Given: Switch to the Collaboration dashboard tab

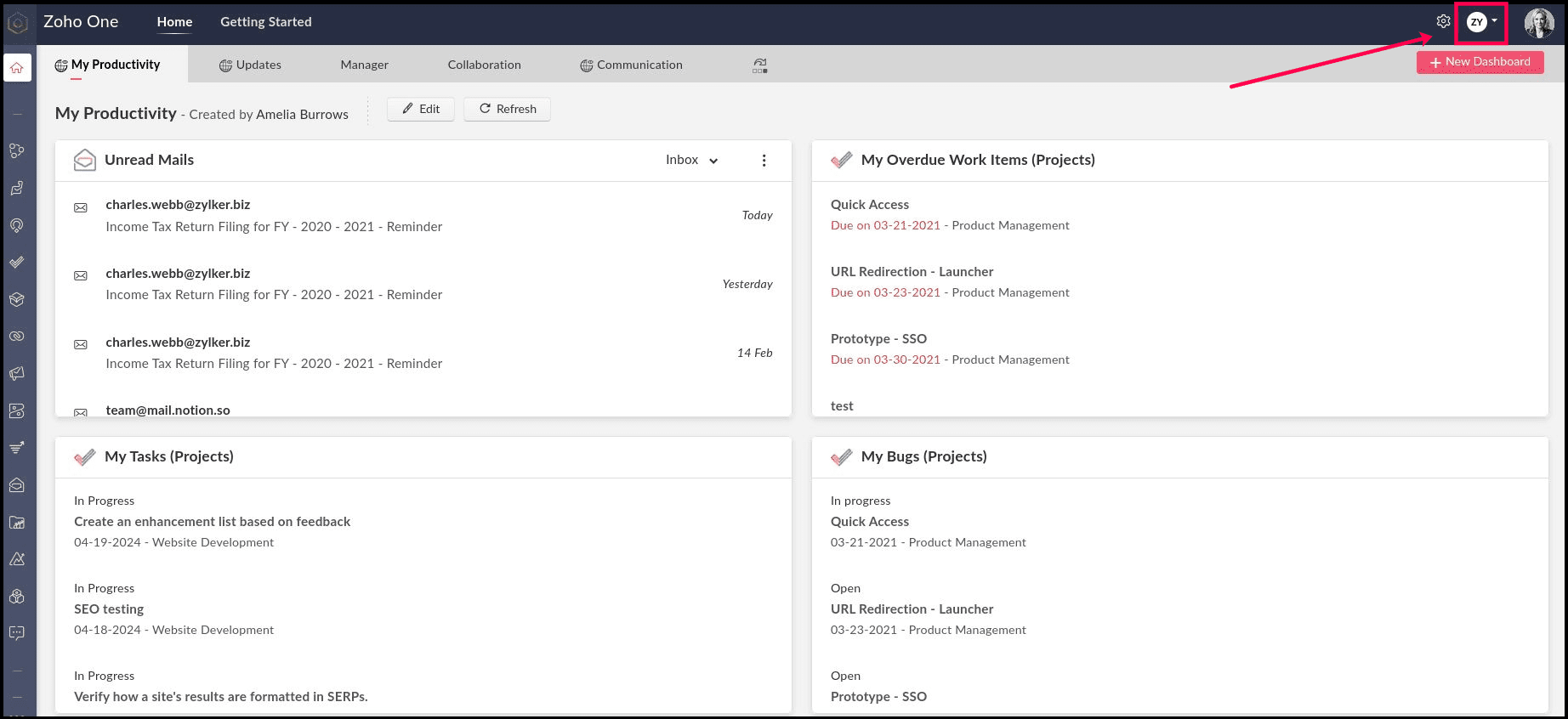Looking at the screenshot, I should coord(485,65).
